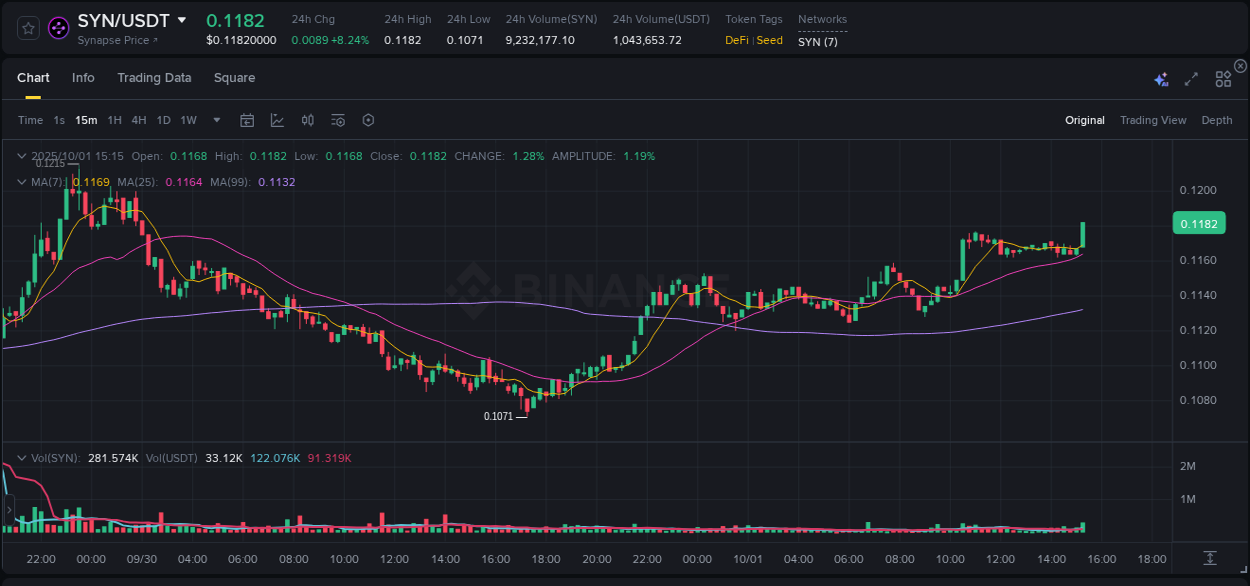Open the chart settings hexagon icon

368,120
